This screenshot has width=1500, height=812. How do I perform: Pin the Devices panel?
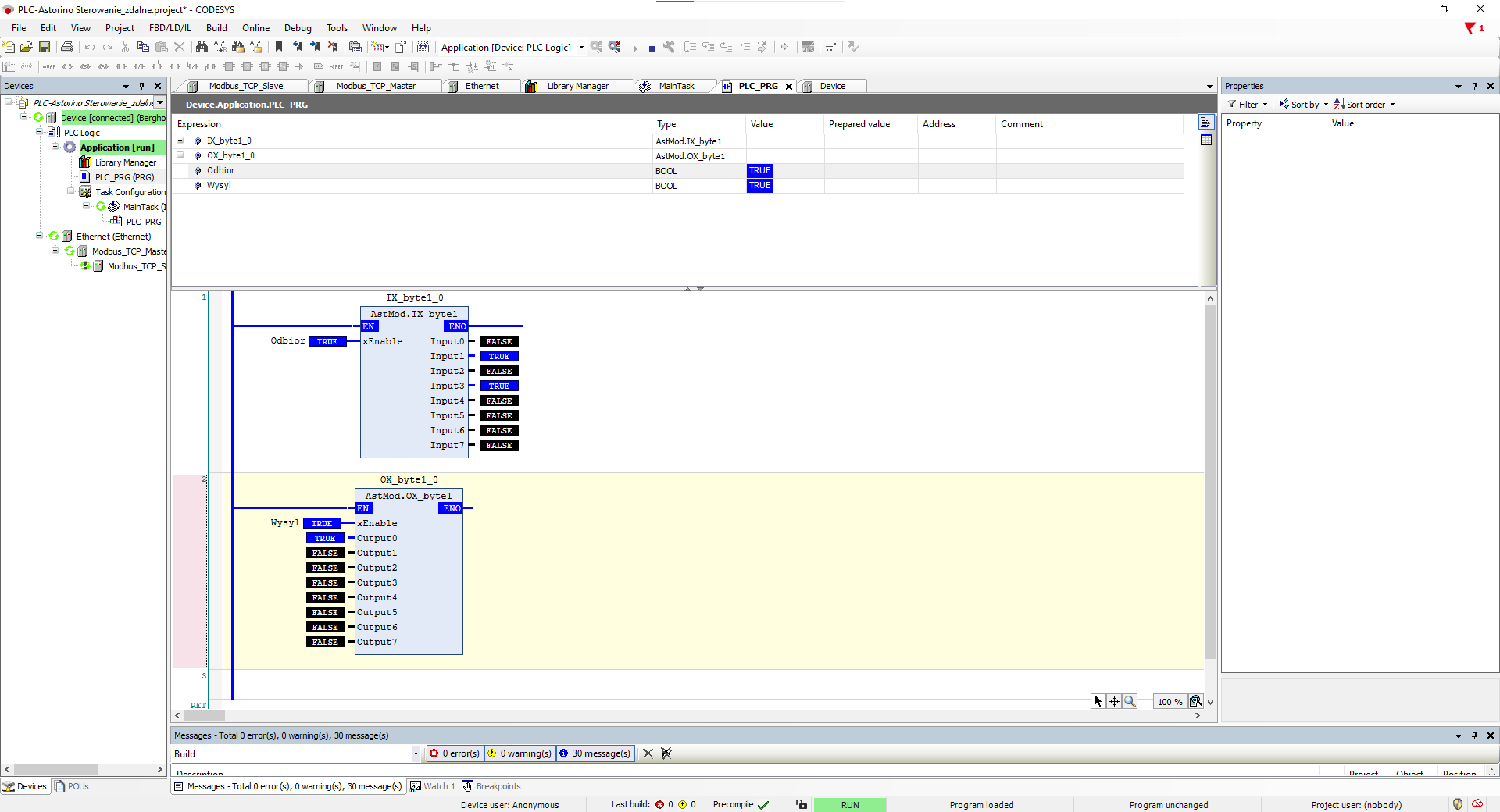pyautogui.click(x=141, y=86)
